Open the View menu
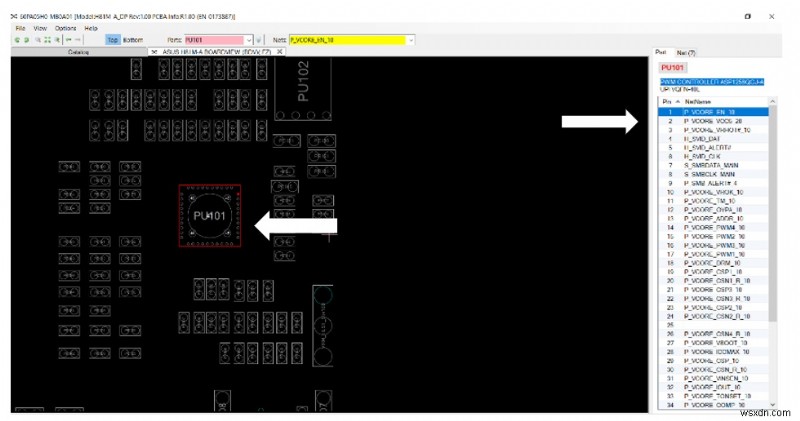800x421 pixels. pyautogui.click(x=40, y=29)
